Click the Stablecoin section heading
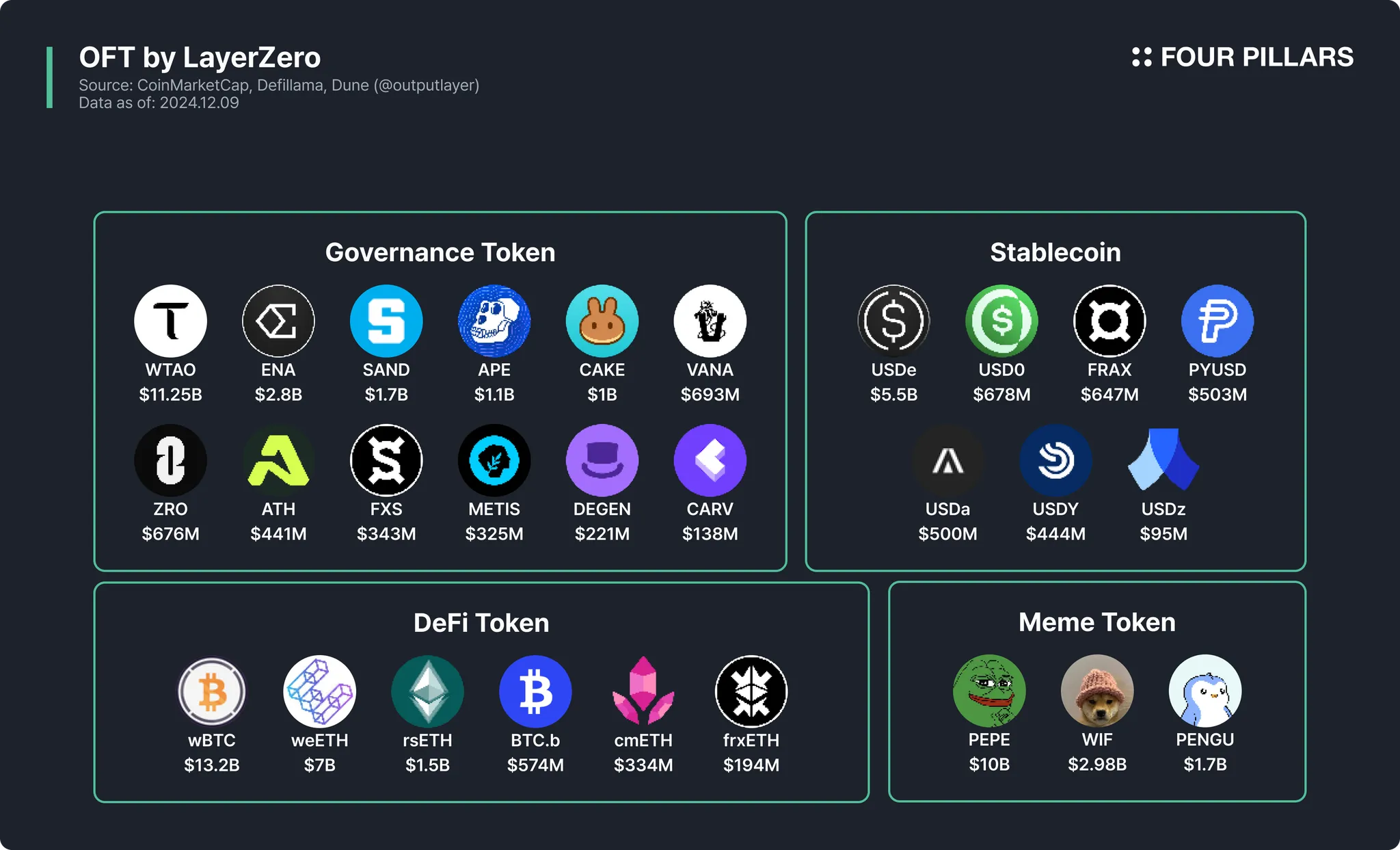The width and height of the screenshot is (1400, 850). [1055, 252]
